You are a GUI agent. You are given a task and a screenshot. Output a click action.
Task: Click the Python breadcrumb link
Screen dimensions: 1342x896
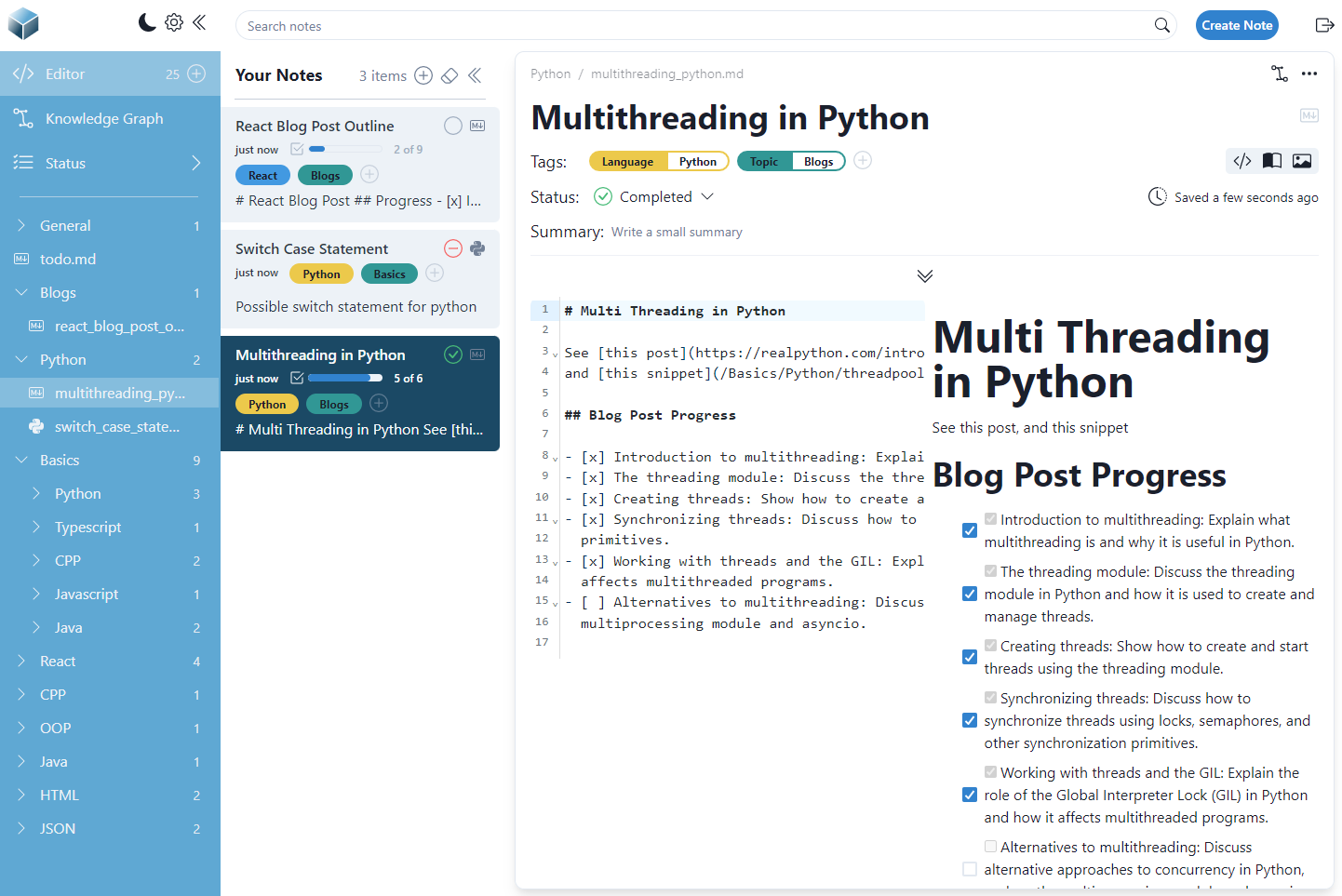tap(550, 74)
